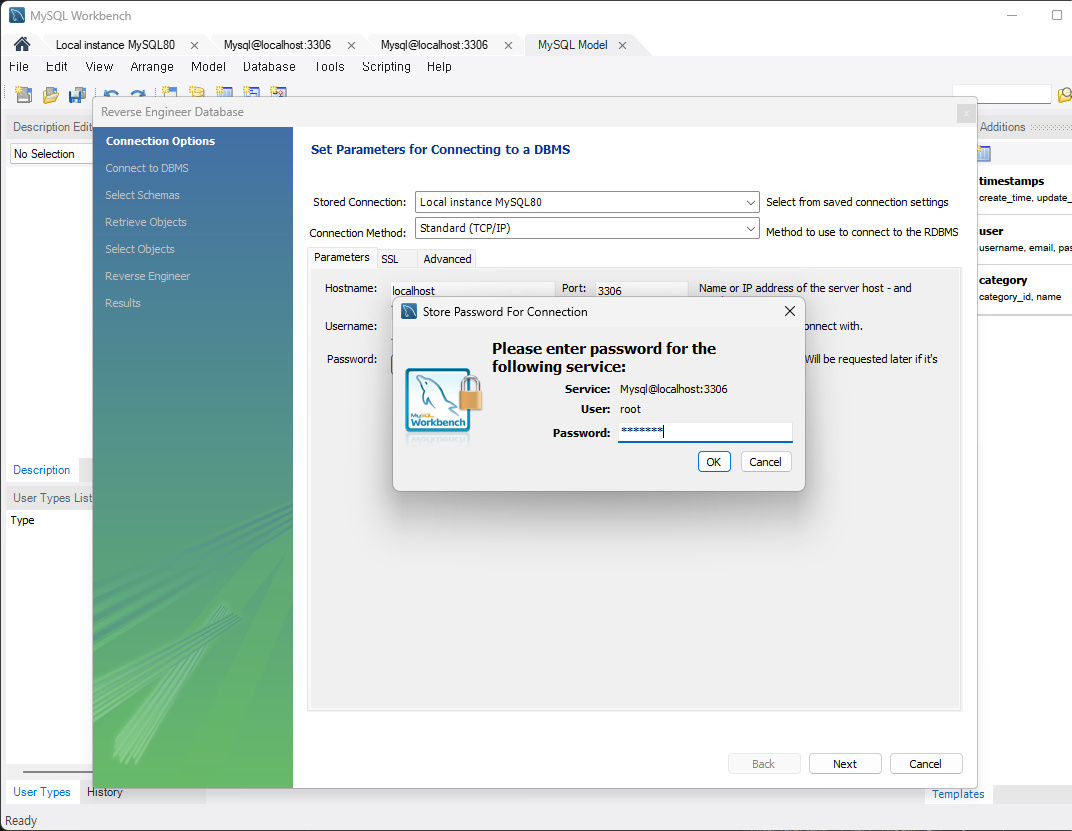Switch to the History tab
Screen dimensions: 1072x831
click(105, 792)
